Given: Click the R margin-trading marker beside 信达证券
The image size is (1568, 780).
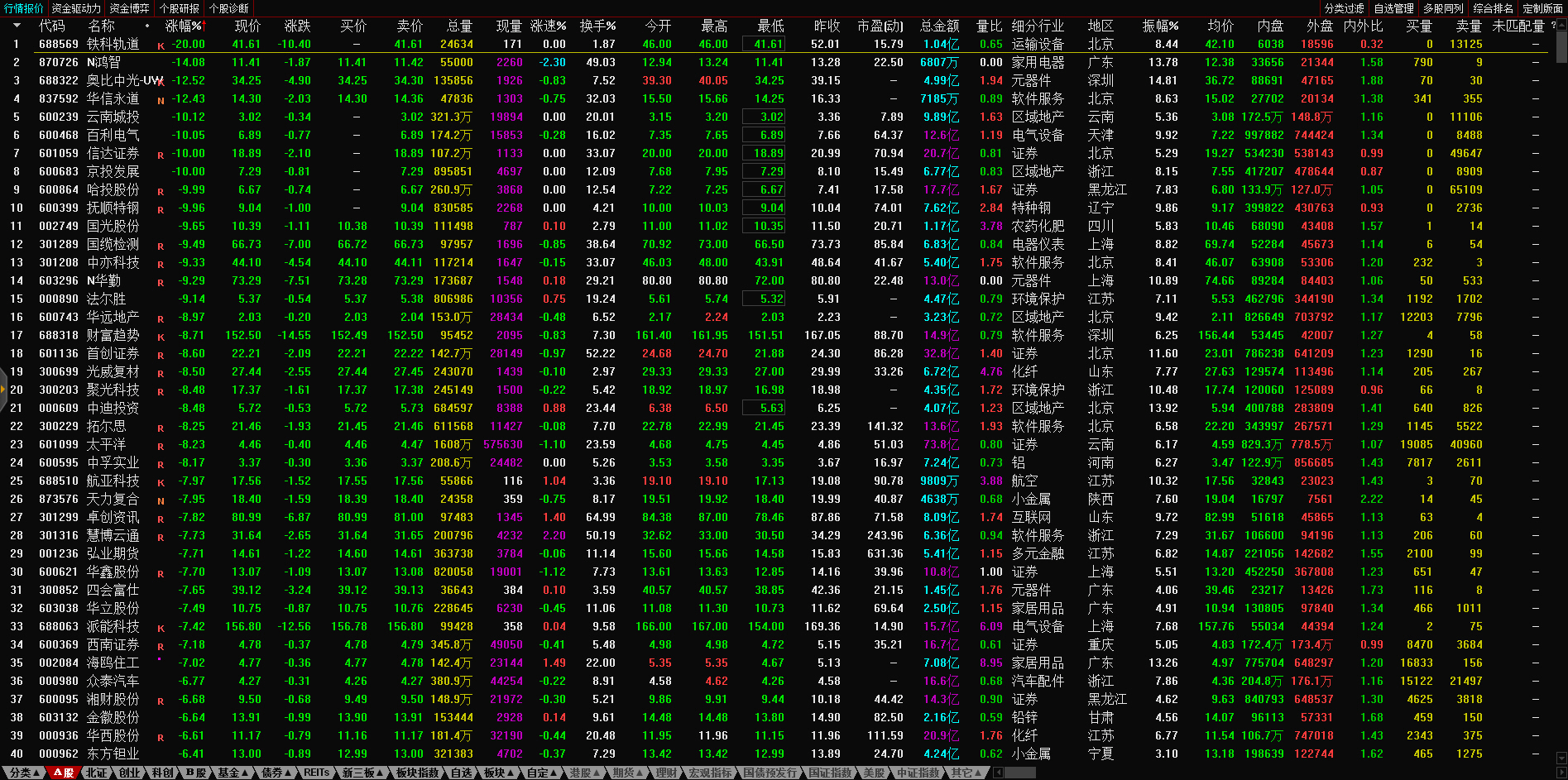Looking at the screenshot, I should click(161, 155).
